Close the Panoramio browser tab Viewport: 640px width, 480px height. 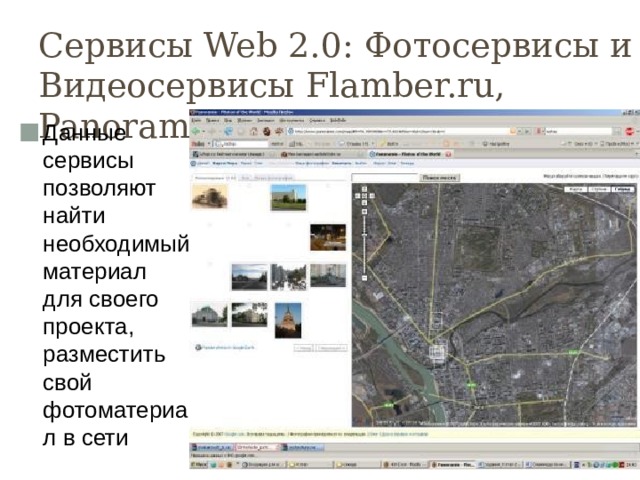[448, 154]
